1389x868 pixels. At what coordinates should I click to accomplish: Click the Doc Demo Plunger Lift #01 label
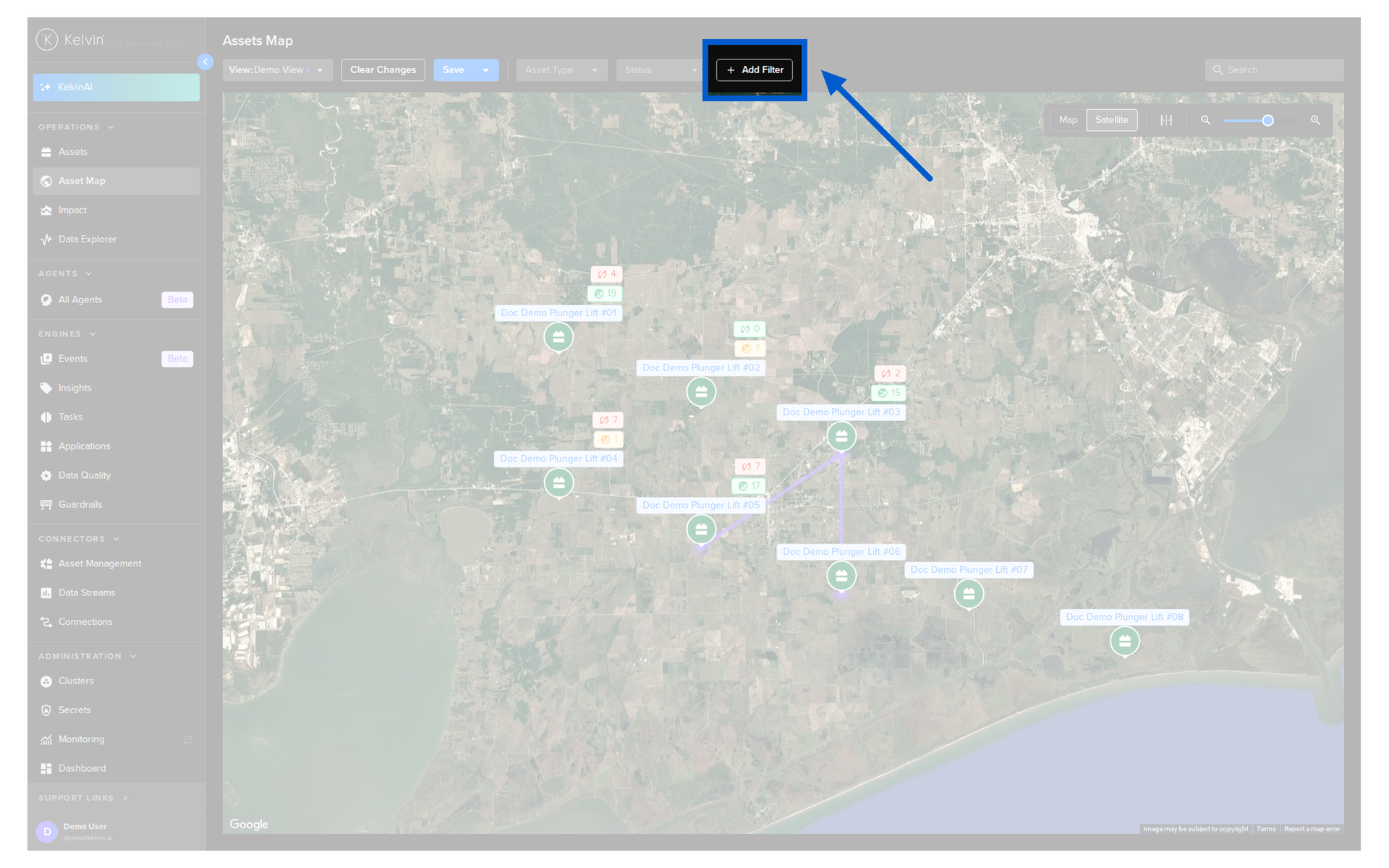tap(558, 313)
